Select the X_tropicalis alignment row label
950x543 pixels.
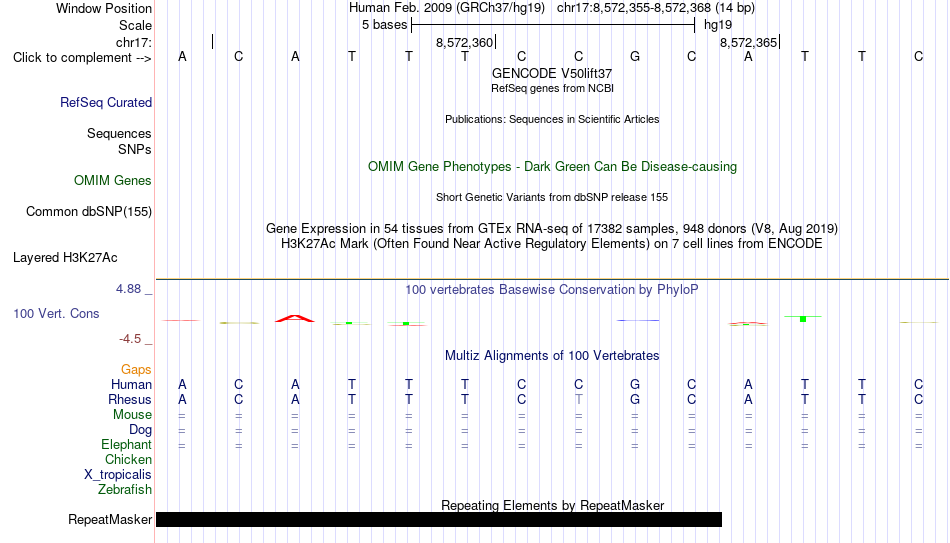(118, 475)
